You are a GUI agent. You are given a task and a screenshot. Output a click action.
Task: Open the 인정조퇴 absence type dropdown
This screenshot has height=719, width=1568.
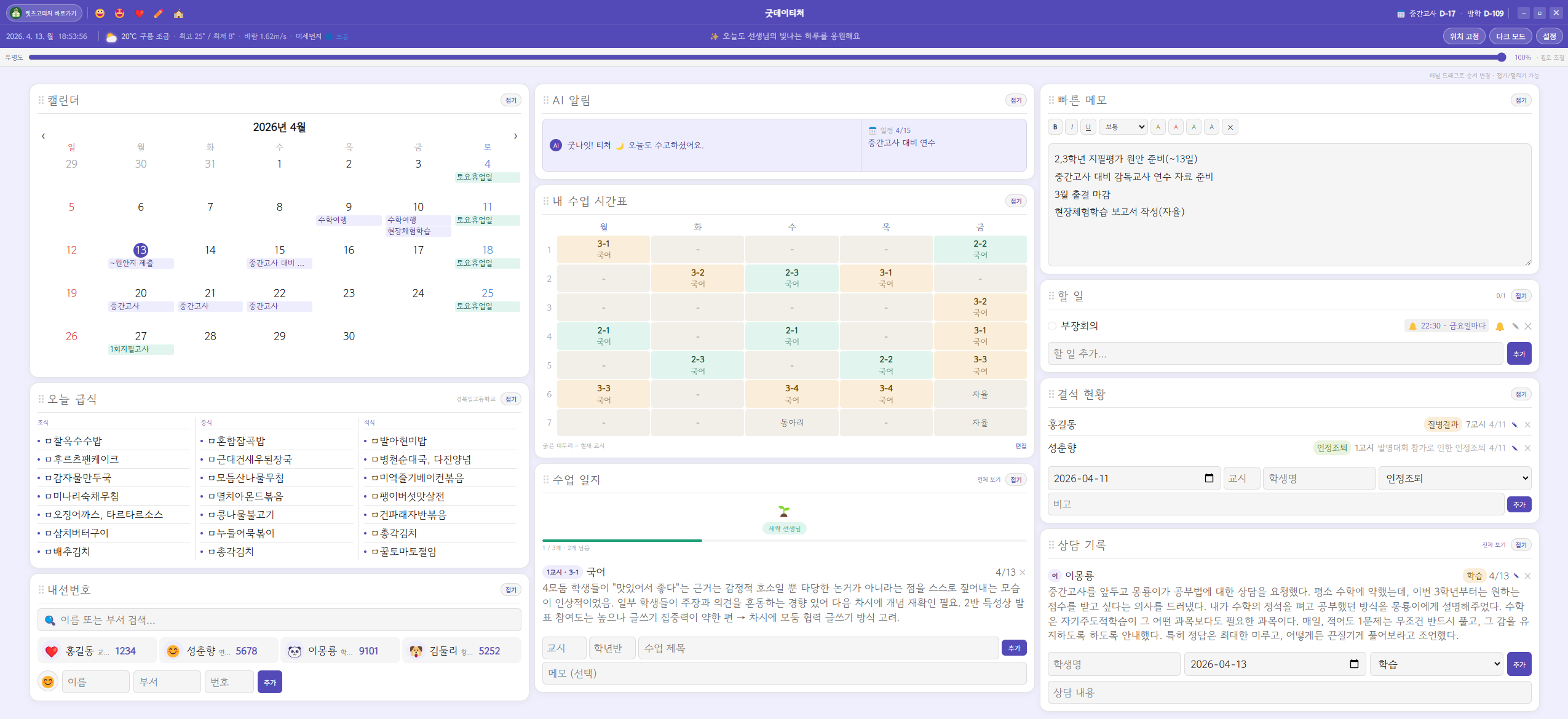tap(1454, 479)
